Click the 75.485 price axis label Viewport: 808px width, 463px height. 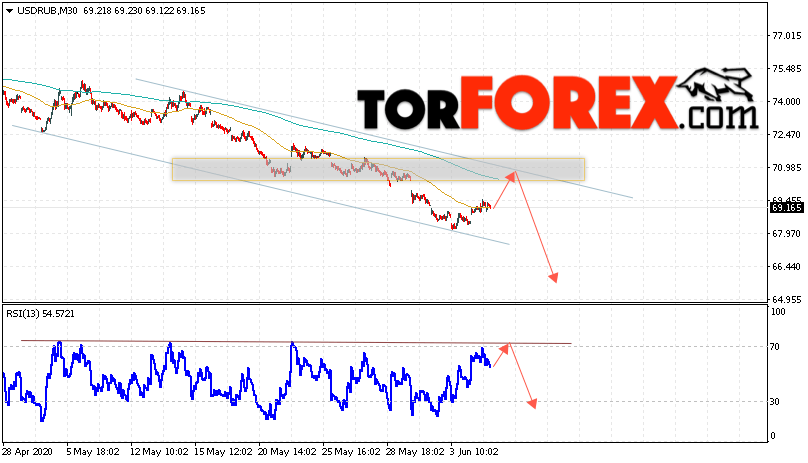(x=786, y=69)
